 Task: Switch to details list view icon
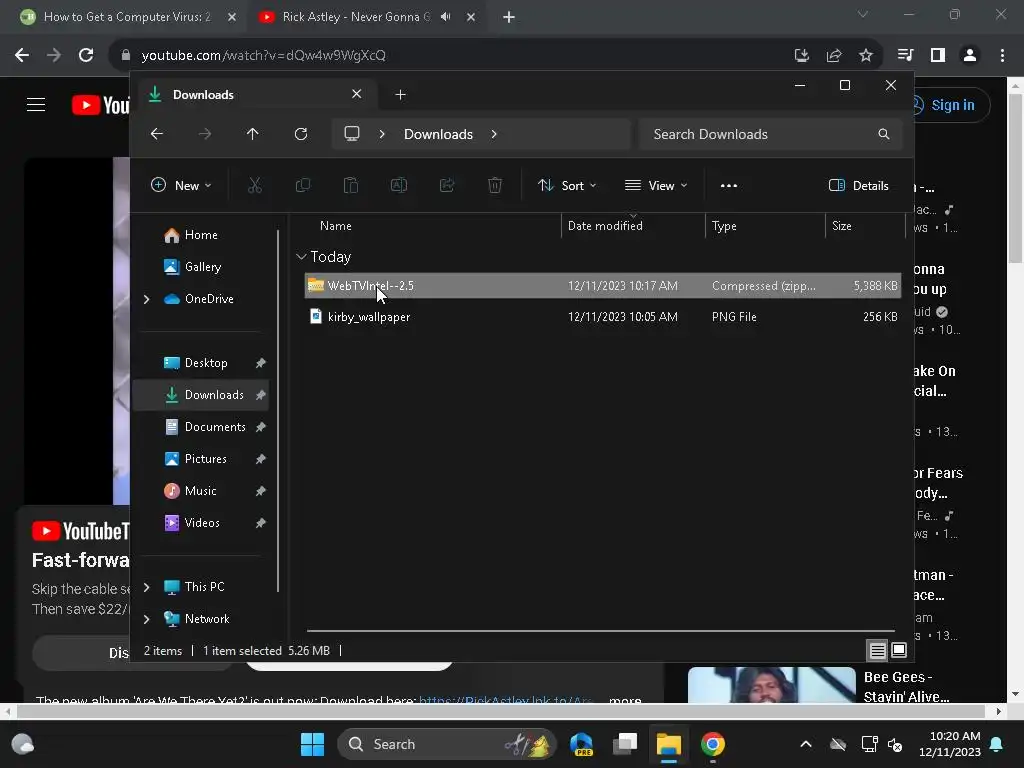click(877, 650)
